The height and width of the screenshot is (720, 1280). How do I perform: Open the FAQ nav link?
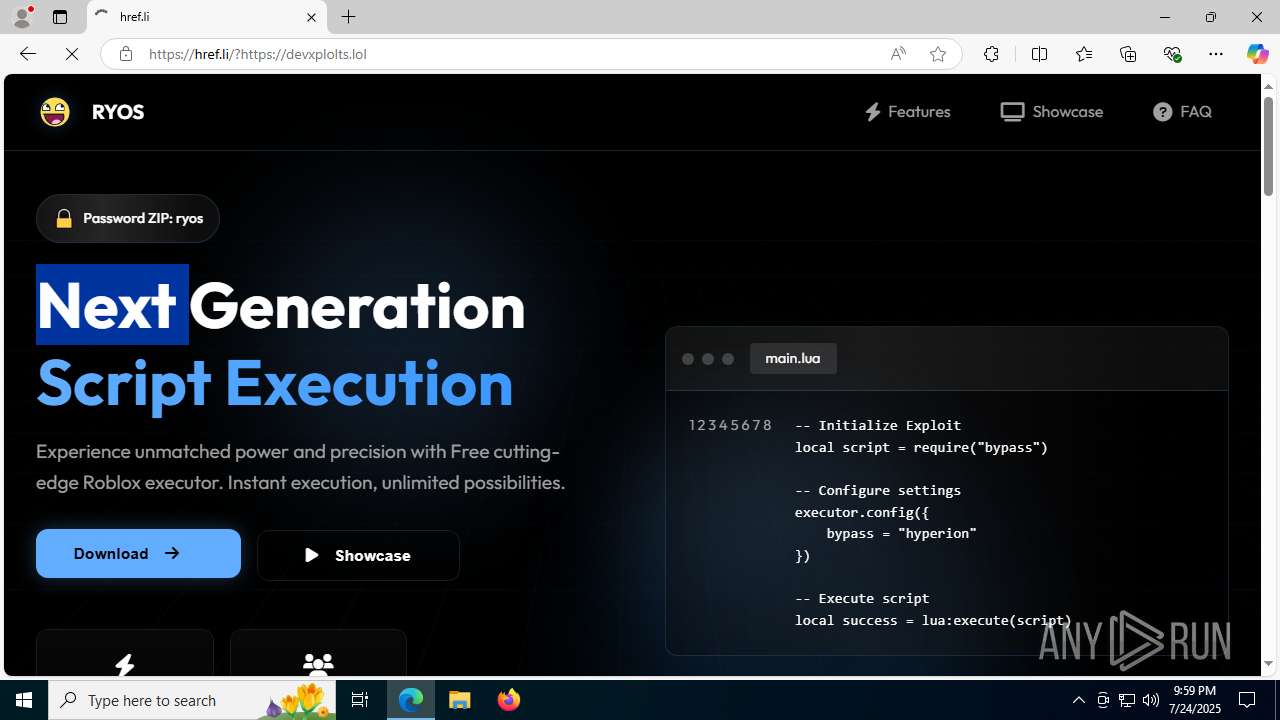pos(1182,111)
